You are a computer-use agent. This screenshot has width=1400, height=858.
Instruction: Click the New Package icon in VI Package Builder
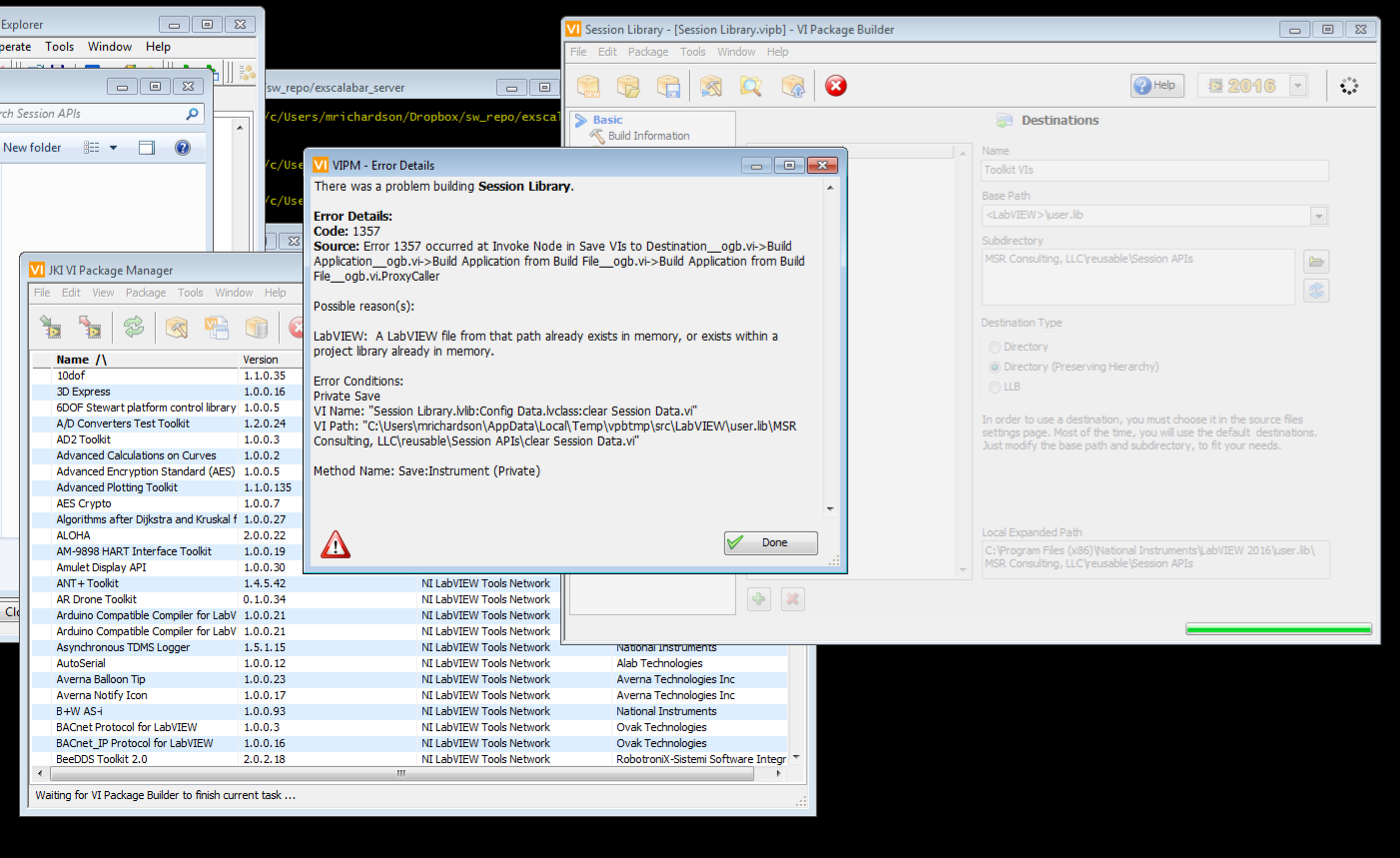pos(588,86)
